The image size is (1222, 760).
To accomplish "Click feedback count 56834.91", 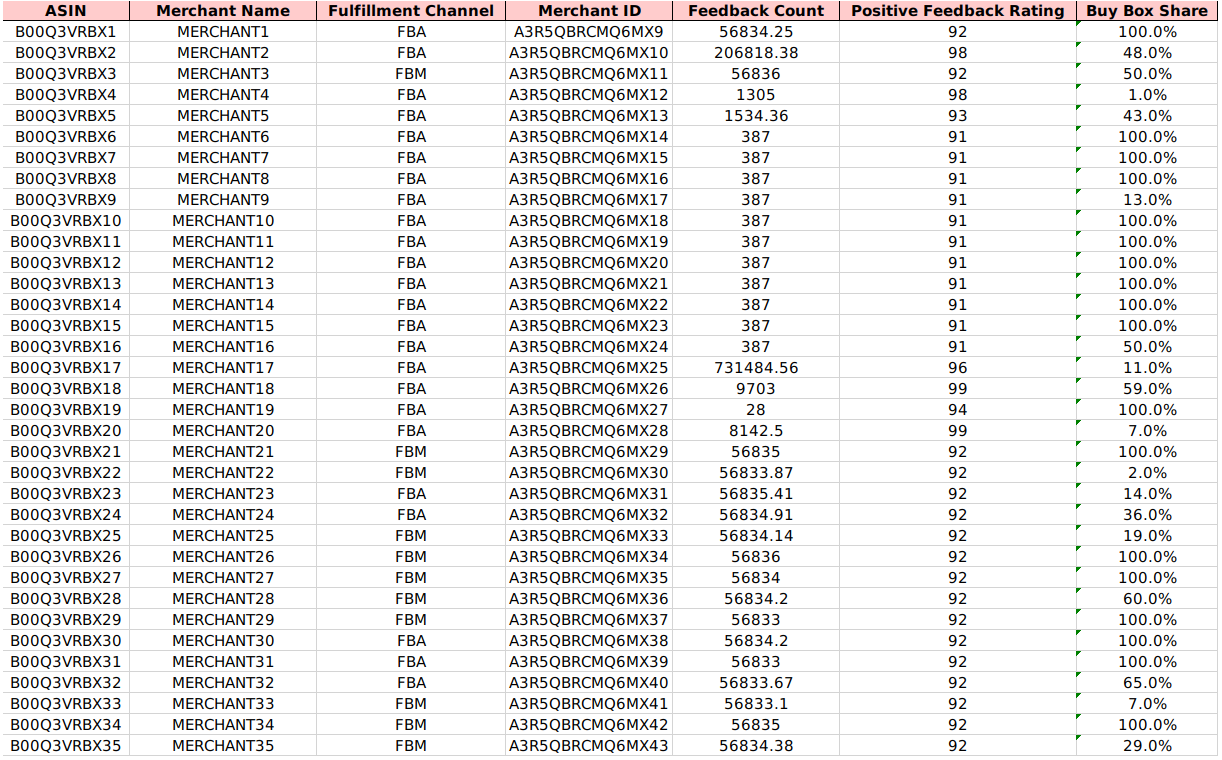I will pyautogui.click(x=756, y=515).
